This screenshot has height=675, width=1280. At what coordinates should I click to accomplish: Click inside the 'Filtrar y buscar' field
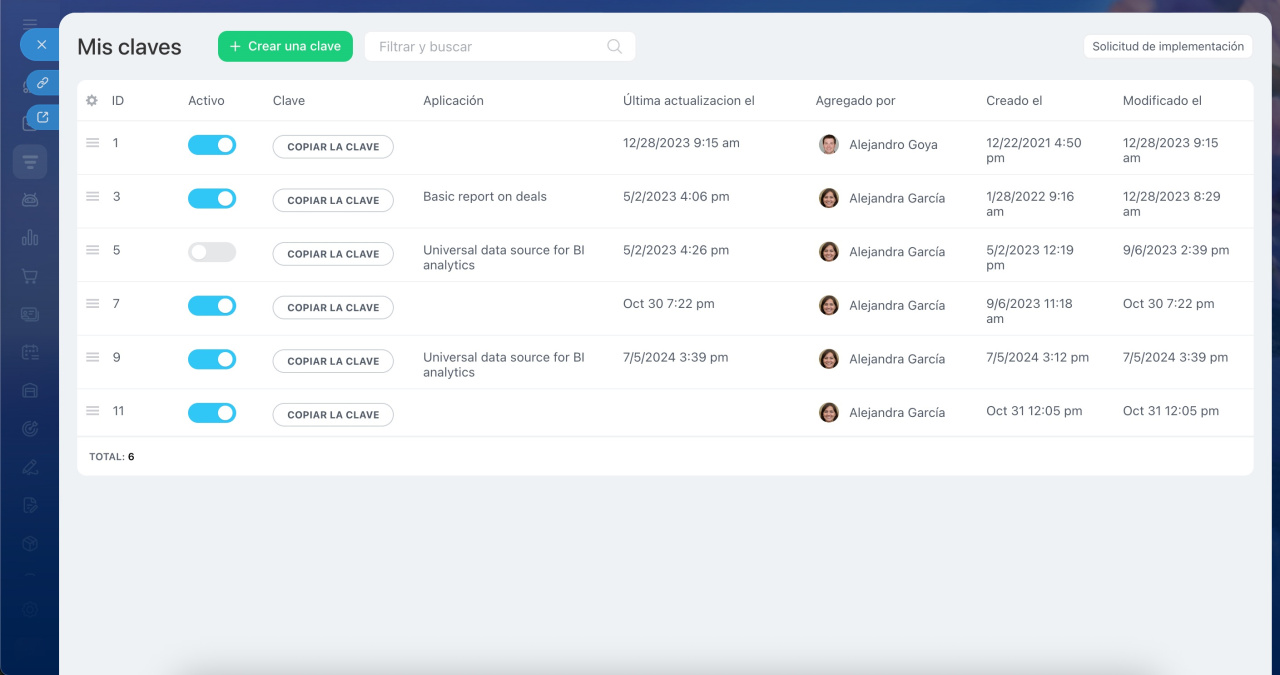[490, 46]
